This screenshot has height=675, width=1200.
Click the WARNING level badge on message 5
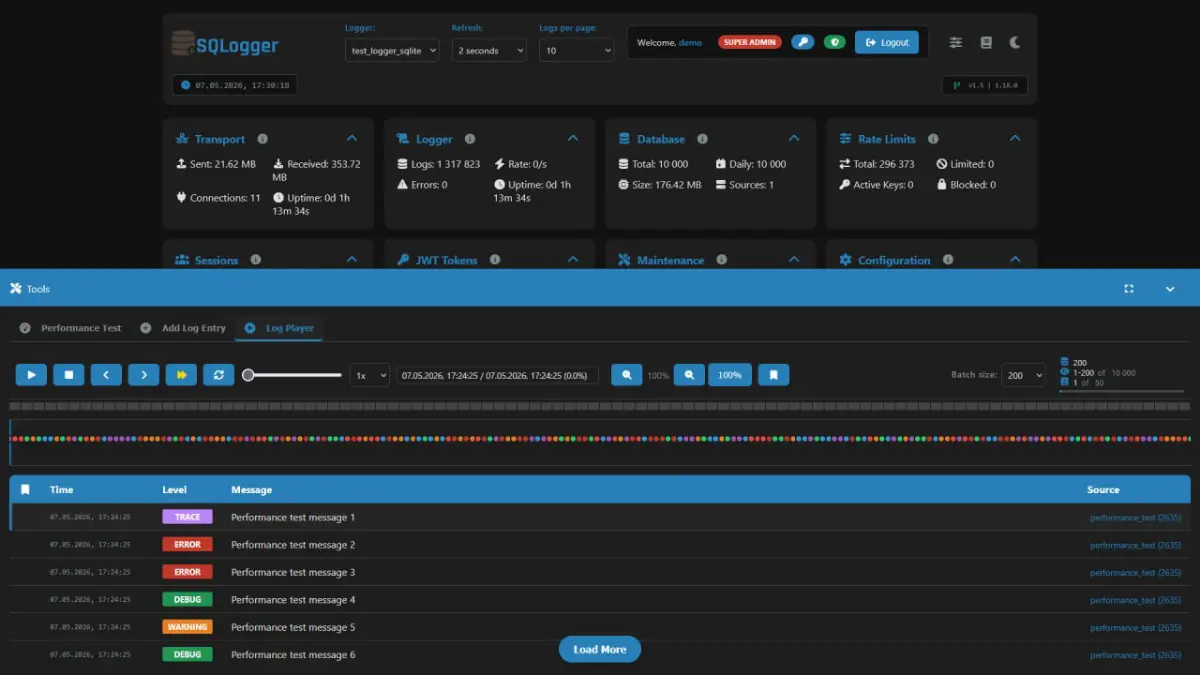coord(187,627)
